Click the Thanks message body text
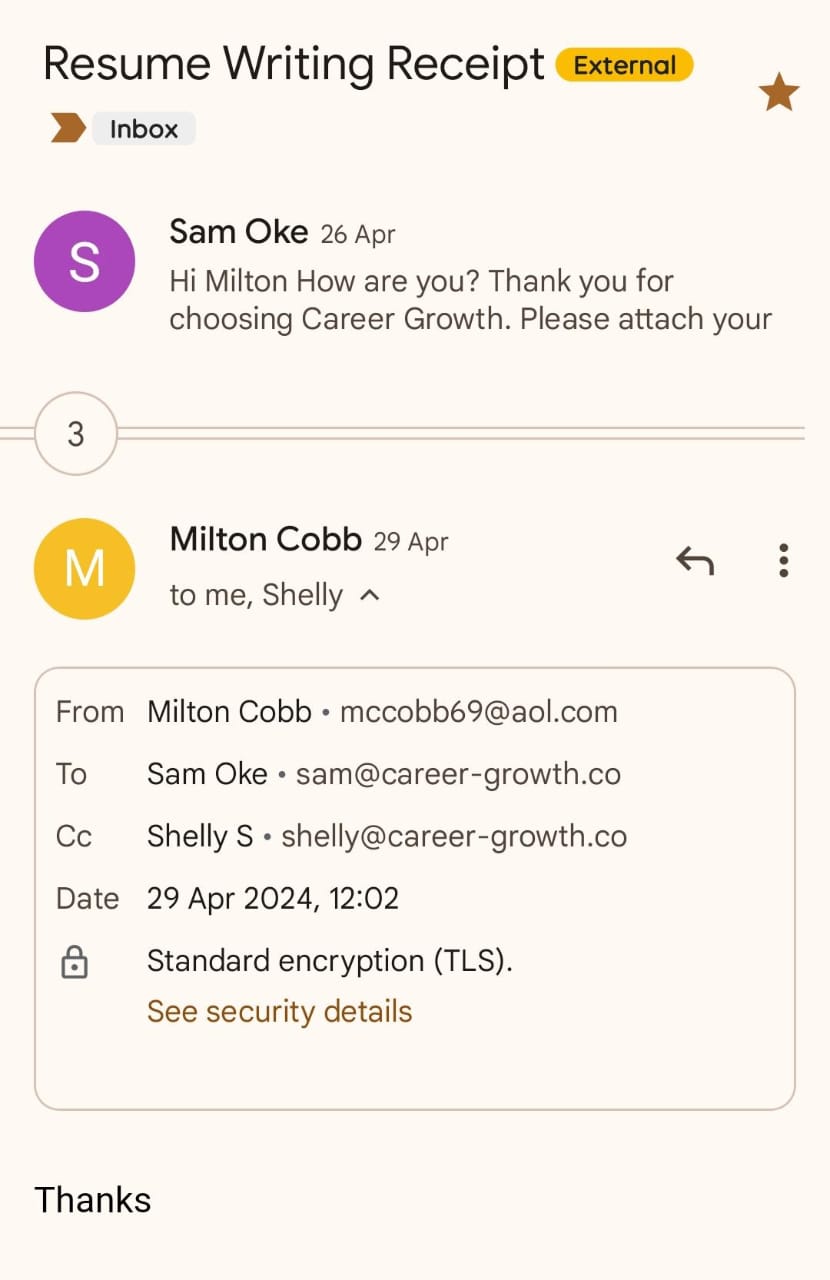Viewport: 830px width, 1280px height. (x=93, y=1199)
